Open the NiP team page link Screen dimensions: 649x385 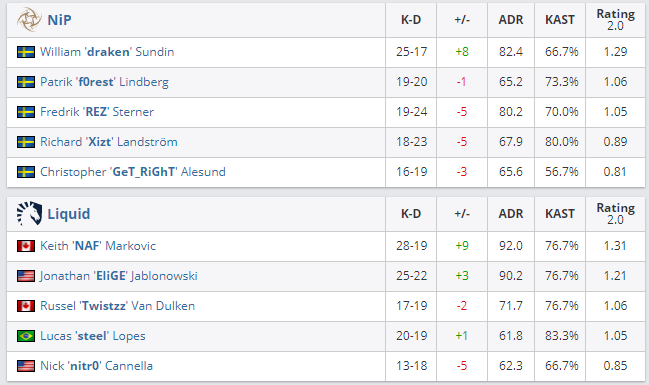click(x=59, y=20)
